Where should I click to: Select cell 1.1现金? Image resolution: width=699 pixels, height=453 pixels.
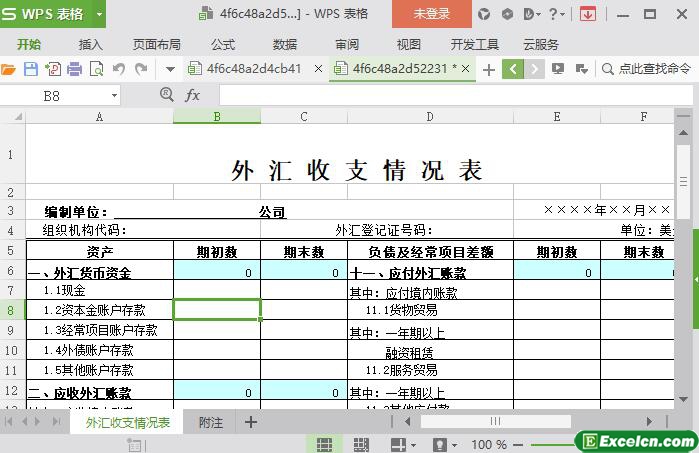[99, 290]
